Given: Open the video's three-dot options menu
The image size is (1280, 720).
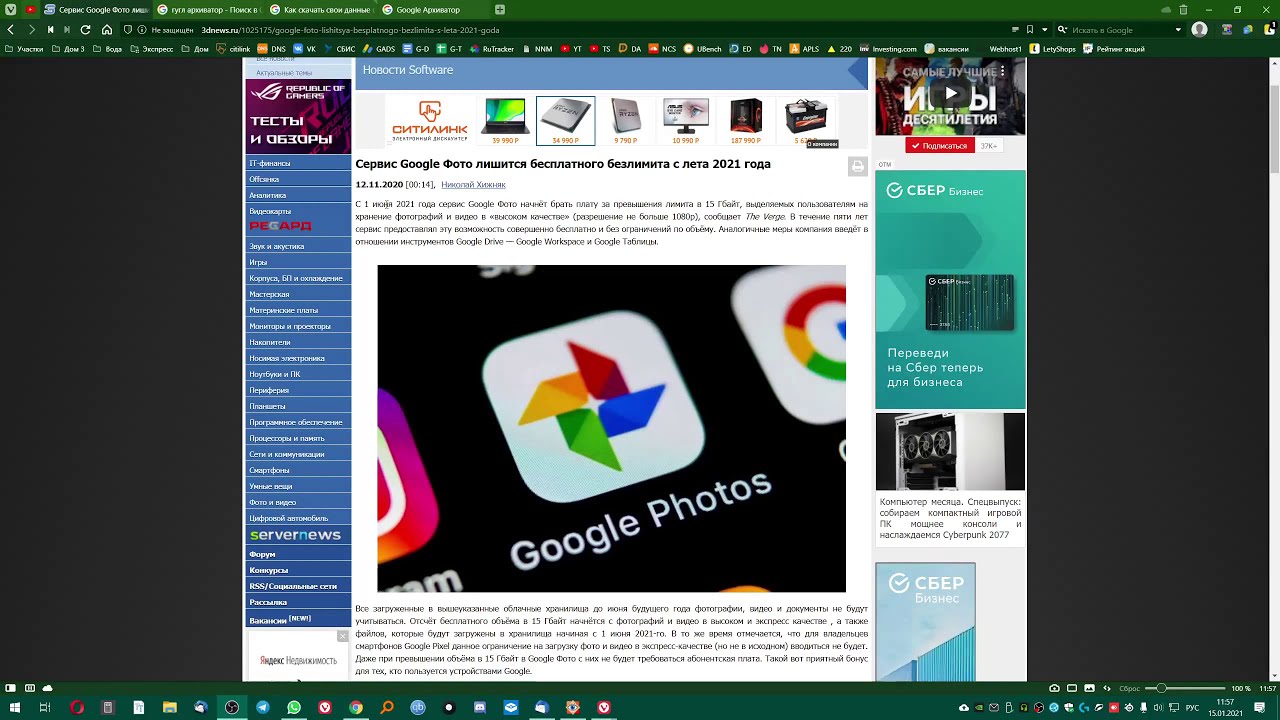Looking at the screenshot, I should tap(1003, 72).
